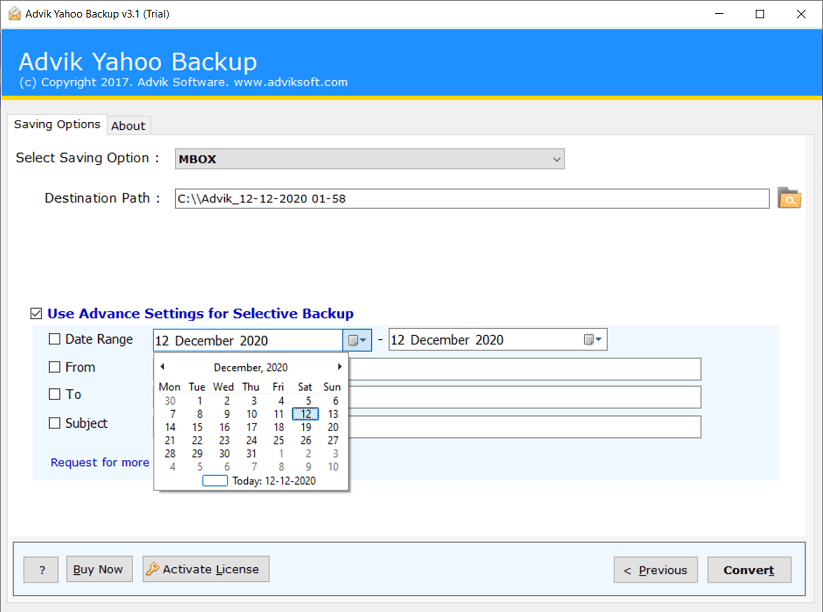Open the Request for more link
Viewport: 823px width, 612px height.
coord(100,462)
